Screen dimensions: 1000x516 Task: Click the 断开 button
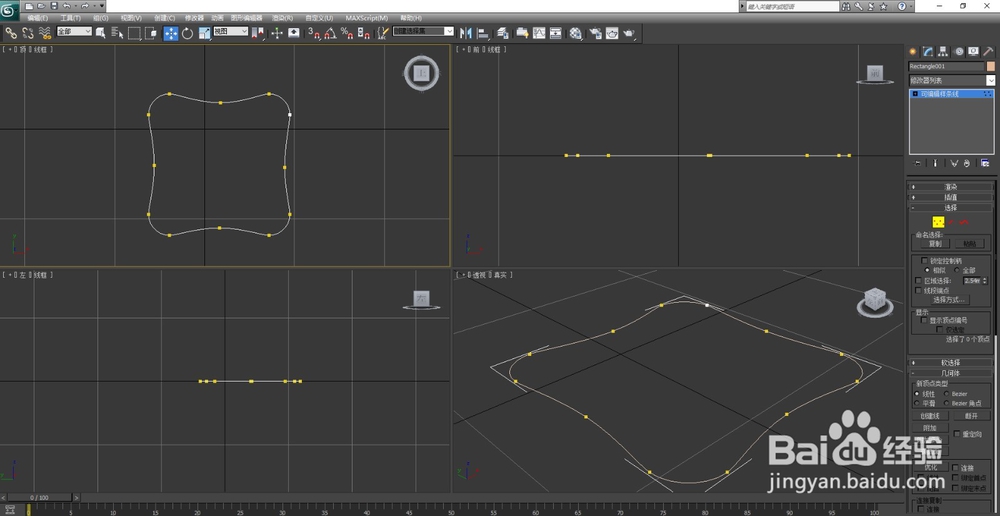(x=971, y=416)
